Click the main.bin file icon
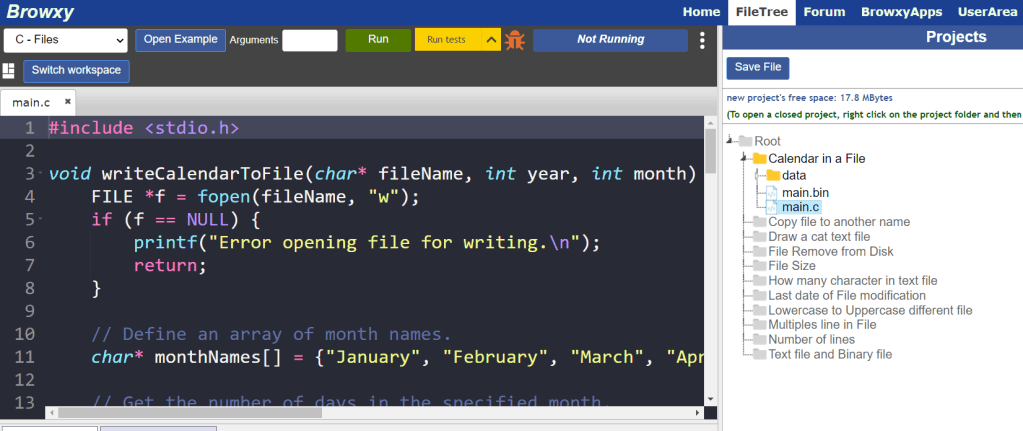 click(x=772, y=192)
